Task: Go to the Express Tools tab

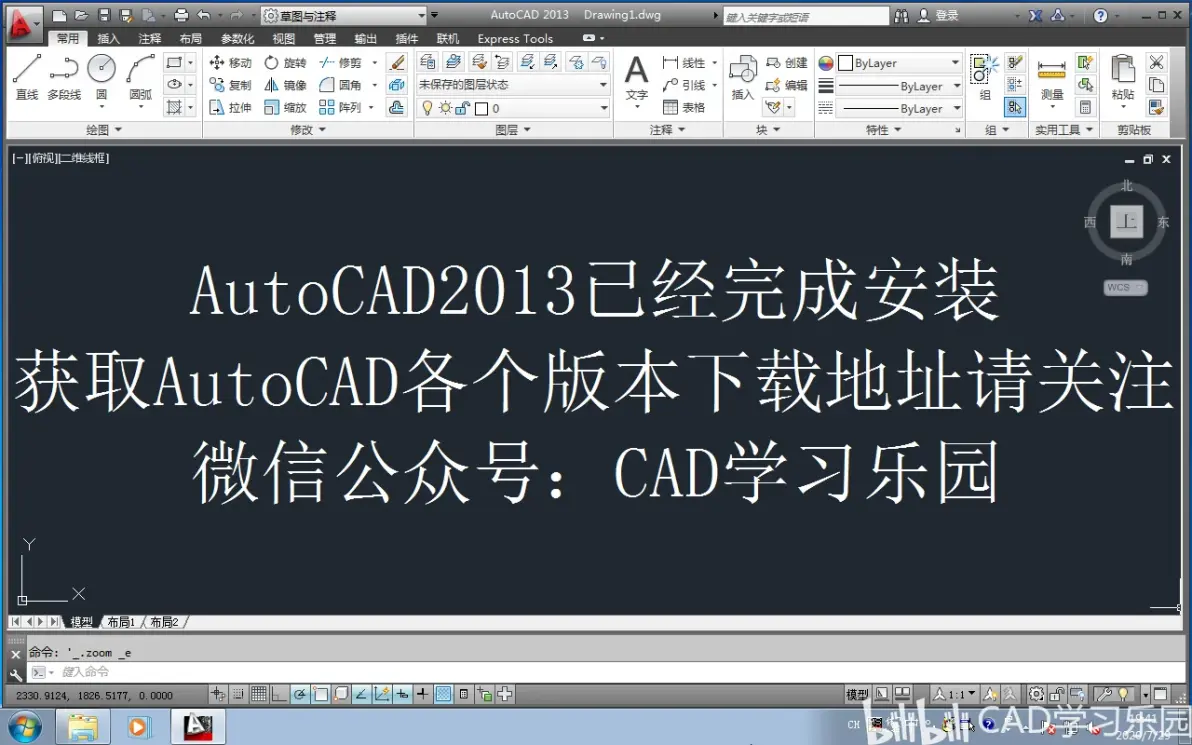Action: [515, 39]
